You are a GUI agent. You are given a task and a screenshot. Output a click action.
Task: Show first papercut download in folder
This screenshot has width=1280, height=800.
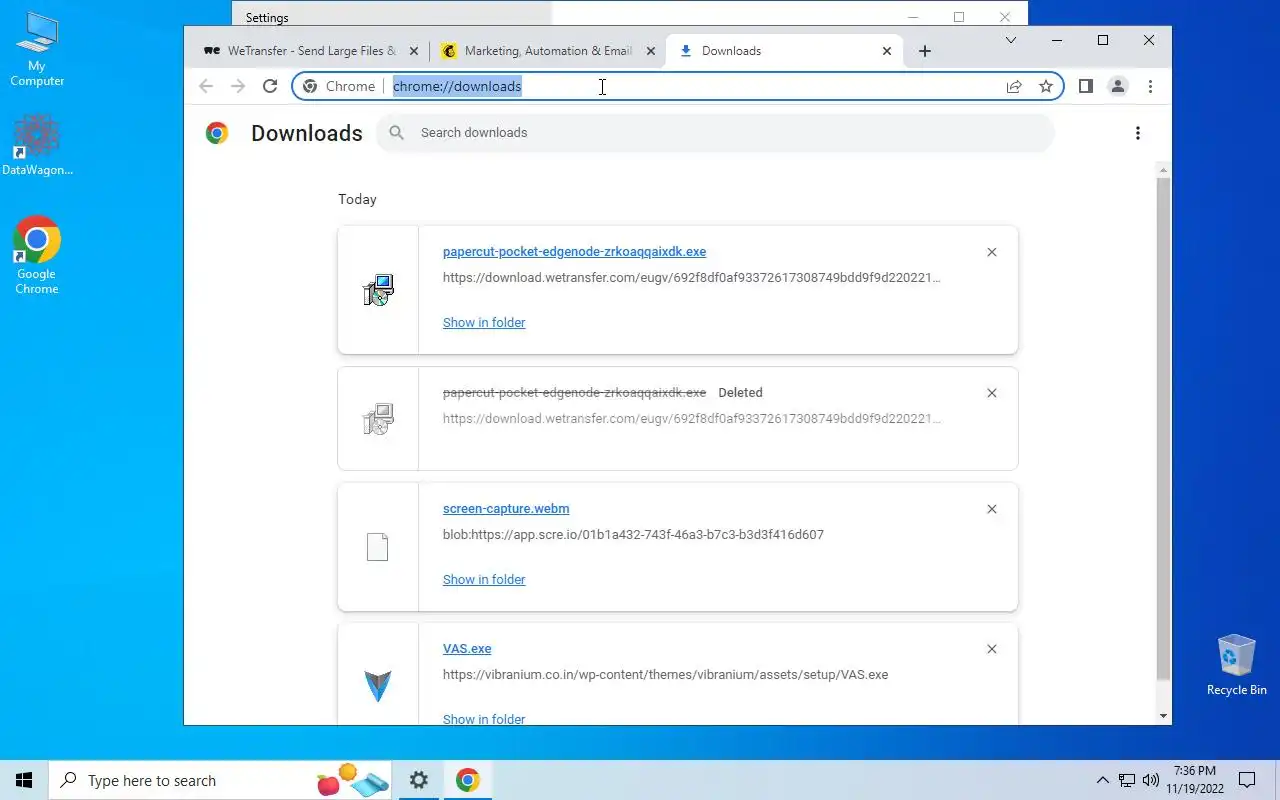[x=484, y=323]
